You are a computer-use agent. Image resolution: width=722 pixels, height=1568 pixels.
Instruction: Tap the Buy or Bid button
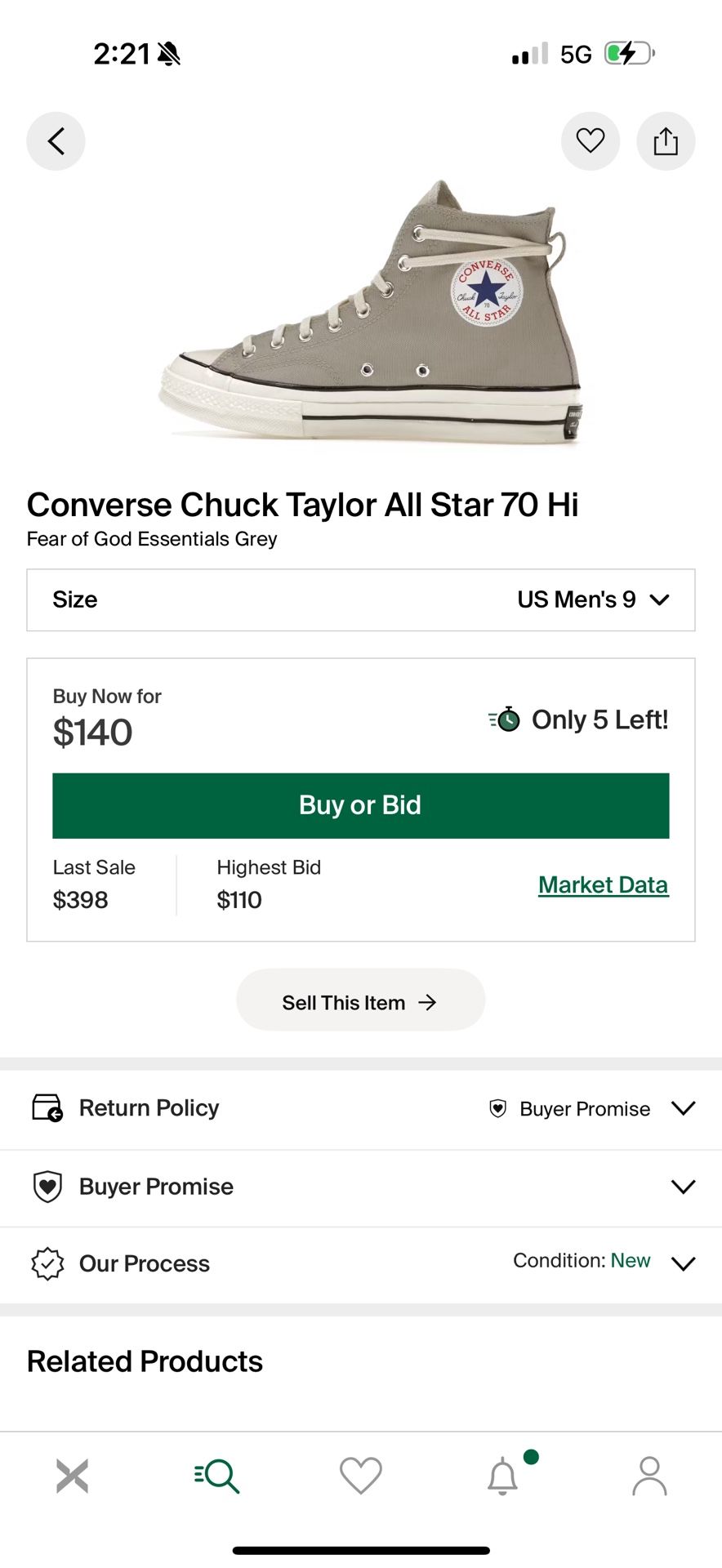tap(360, 805)
